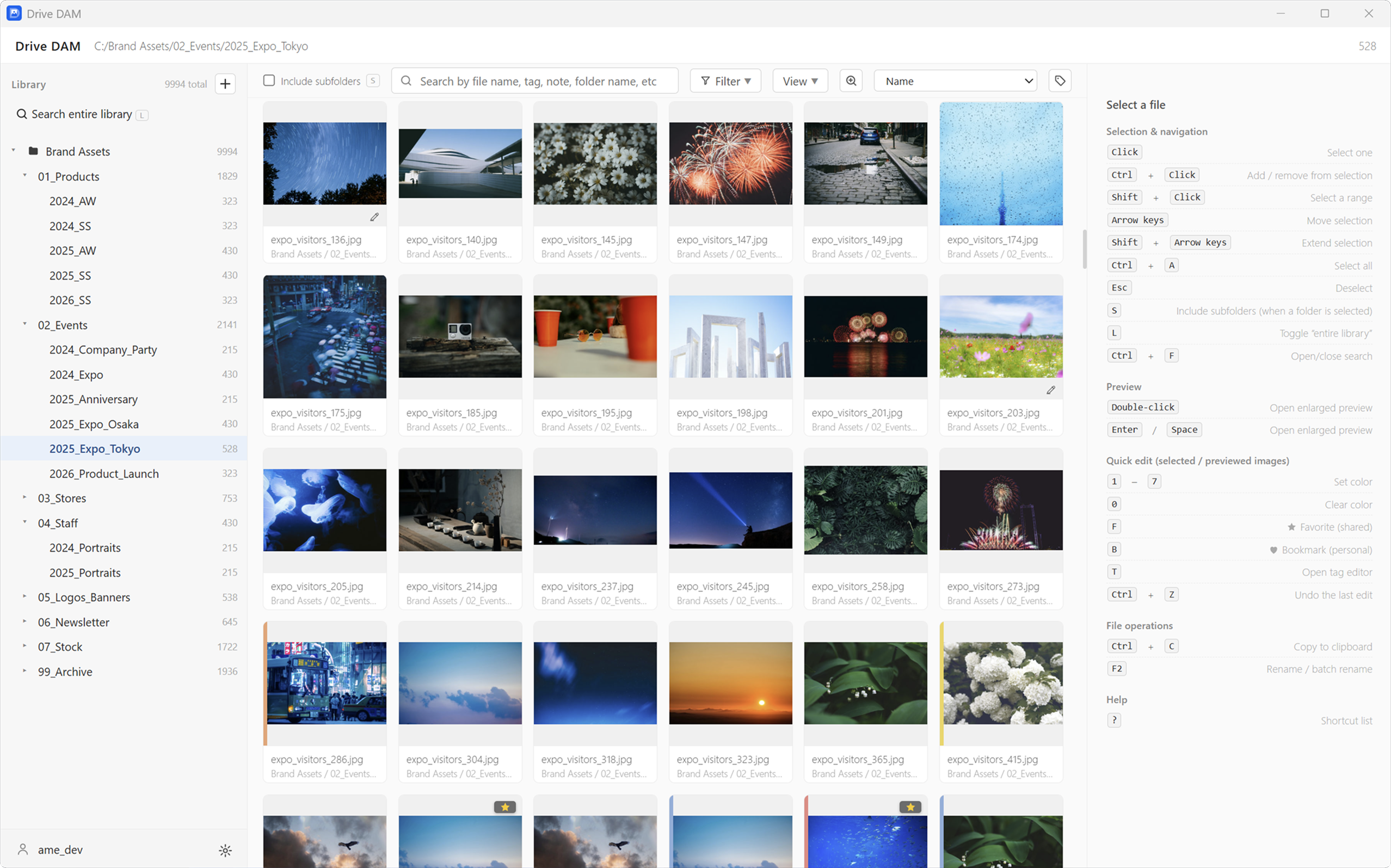Select the 2025_Anniversary folder
The height and width of the screenshot is (868, 1391).
pyautogui.click(x=124, y=399)
